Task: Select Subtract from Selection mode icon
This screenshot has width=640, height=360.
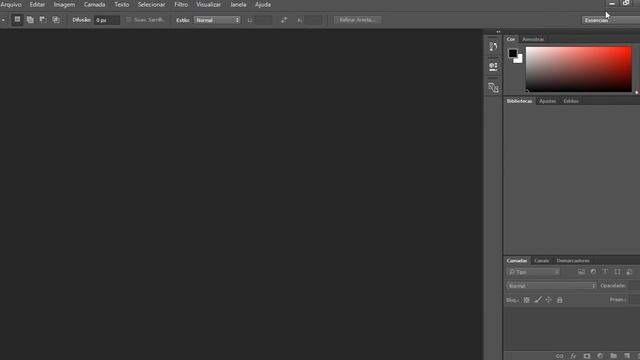Action: 43,20
